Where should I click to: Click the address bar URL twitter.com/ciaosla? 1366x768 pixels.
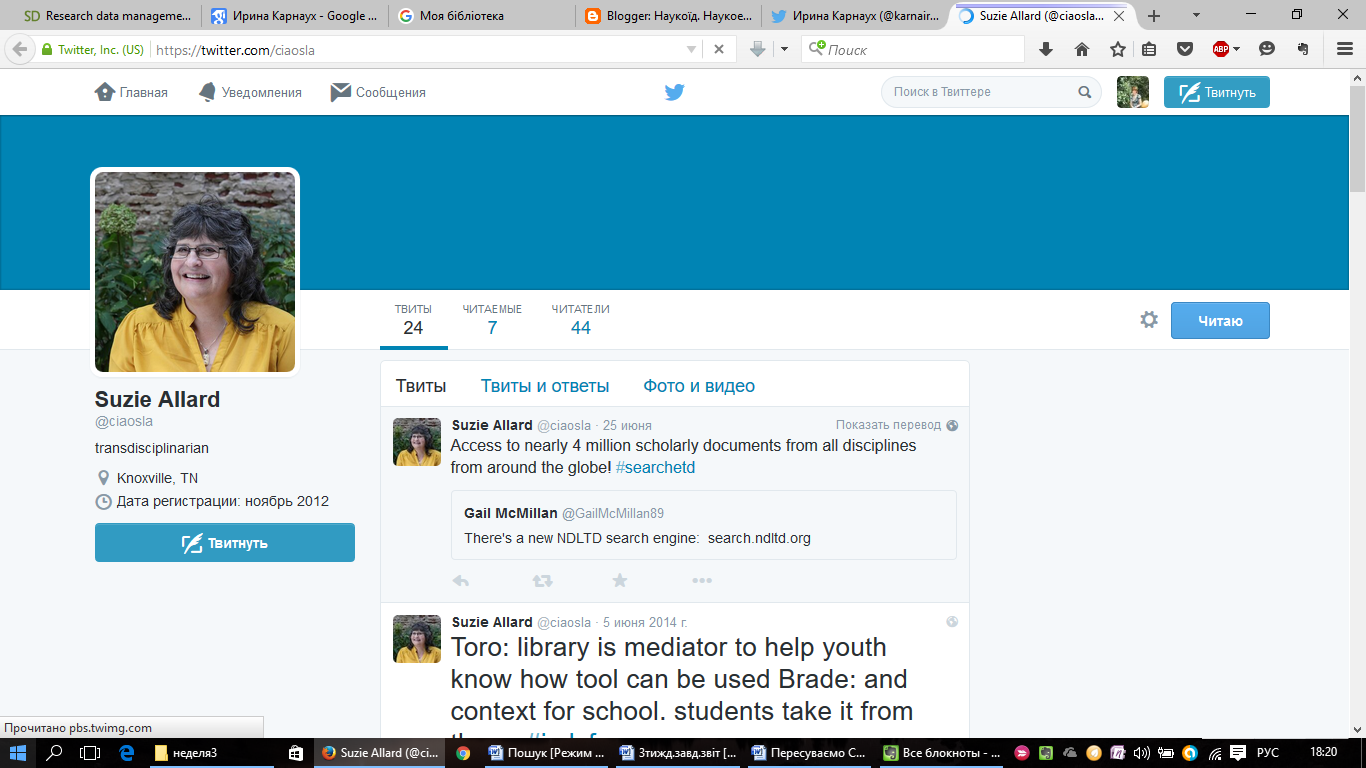(235, 49)
